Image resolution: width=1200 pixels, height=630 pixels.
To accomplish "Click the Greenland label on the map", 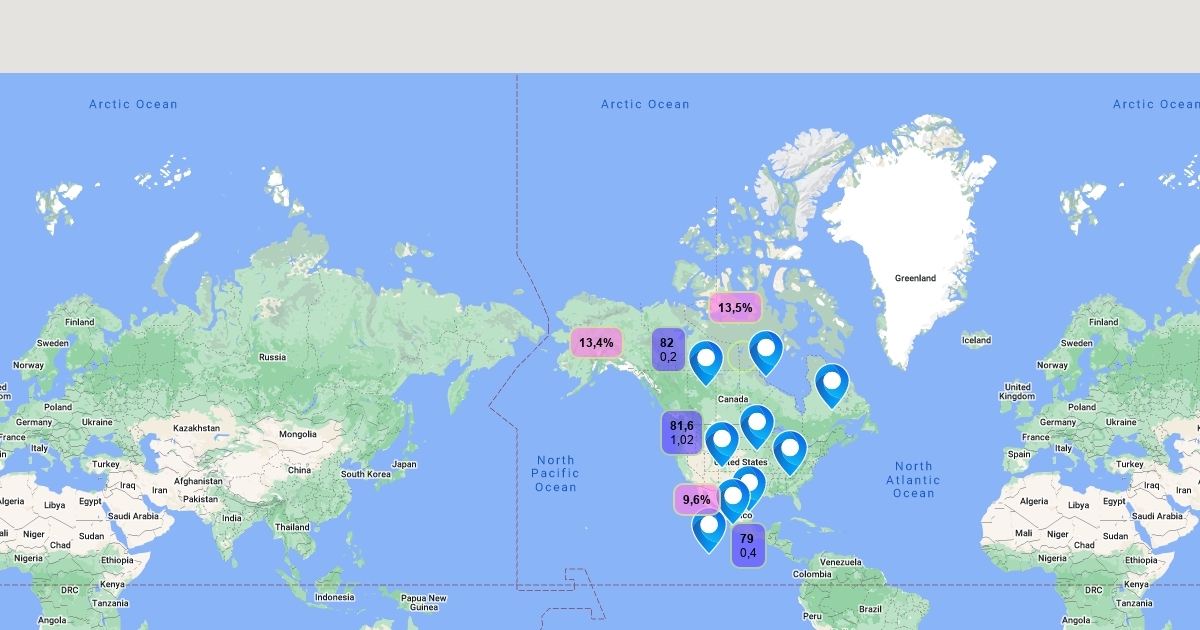I will click(915, 278).
